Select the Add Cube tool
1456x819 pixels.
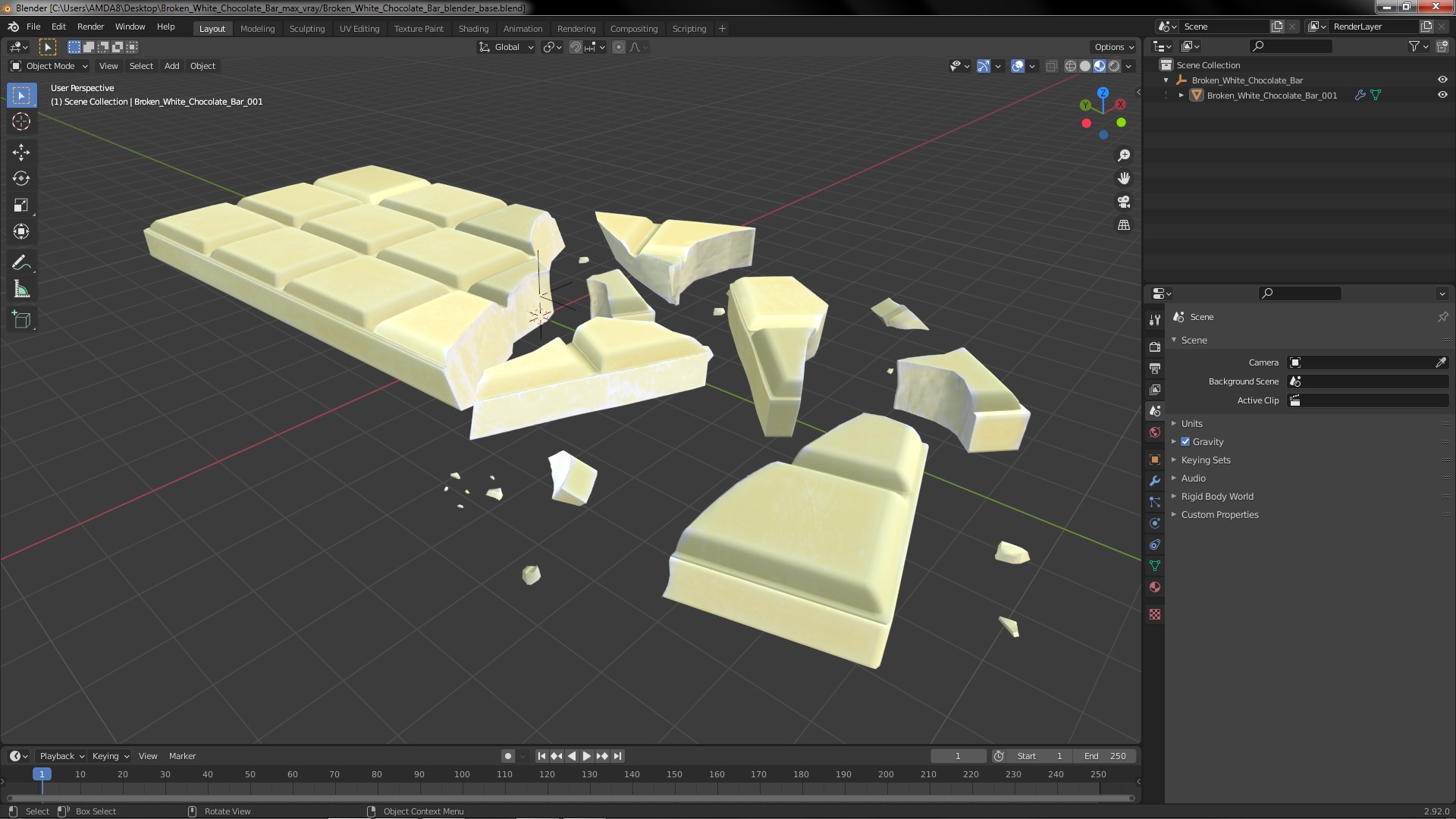[x=21, y=320]
